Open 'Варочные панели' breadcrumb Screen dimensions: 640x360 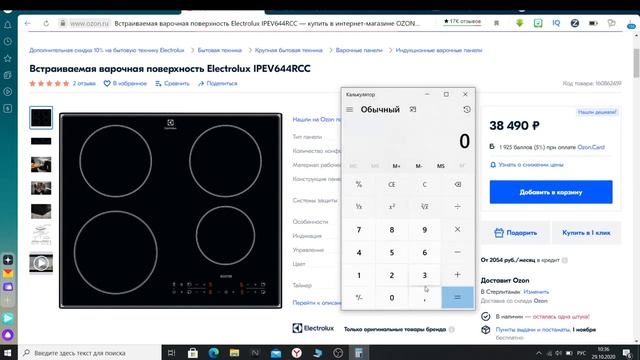(x=359, y=50)
